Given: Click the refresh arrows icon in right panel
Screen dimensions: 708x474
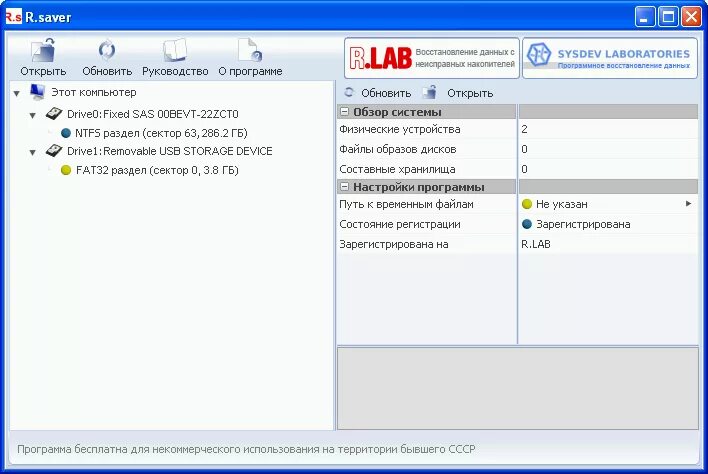Looking at the screenshot, I should click(349, 92).
